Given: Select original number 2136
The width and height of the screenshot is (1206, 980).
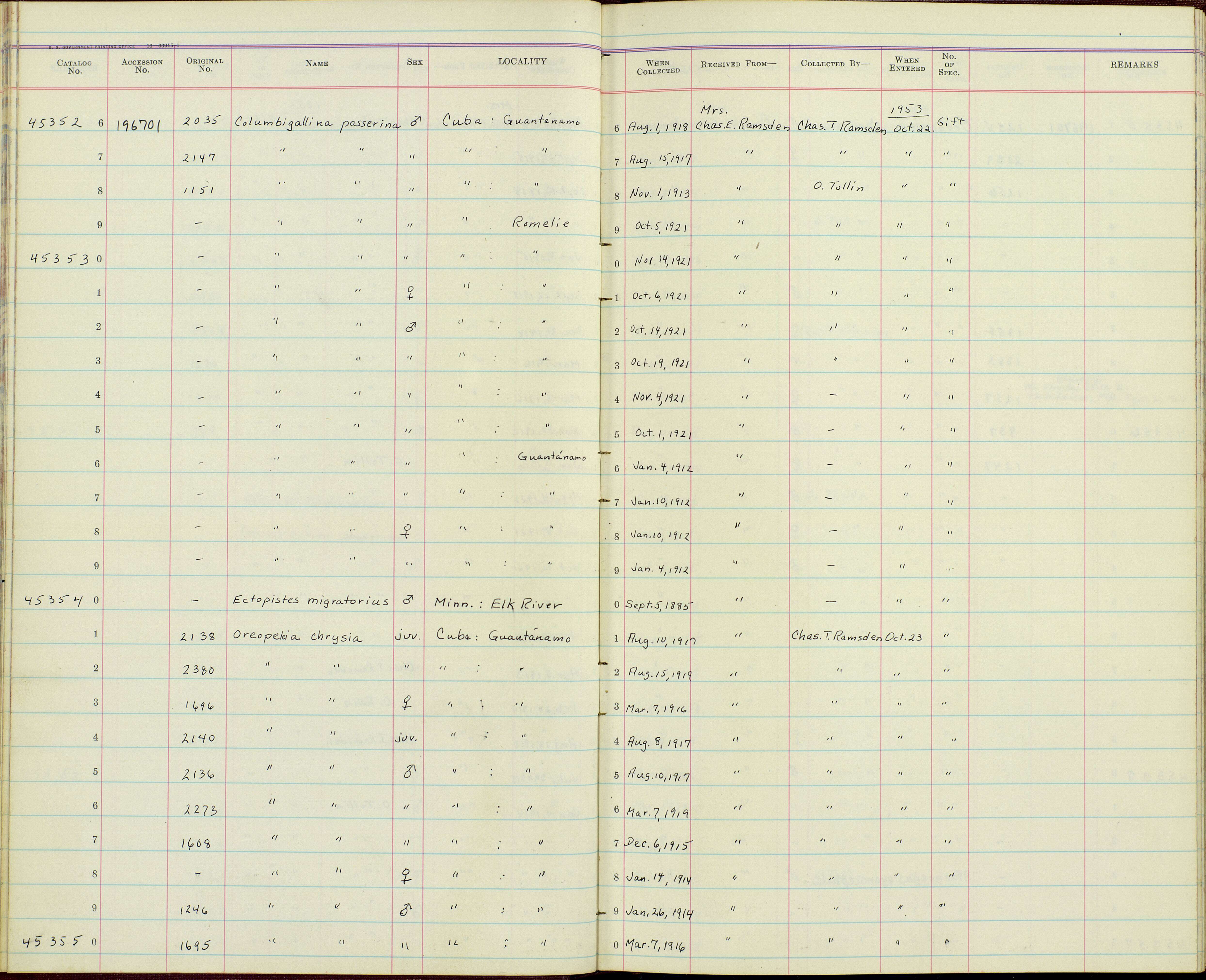Looking at the screenshot, I should tap(198, 774).
